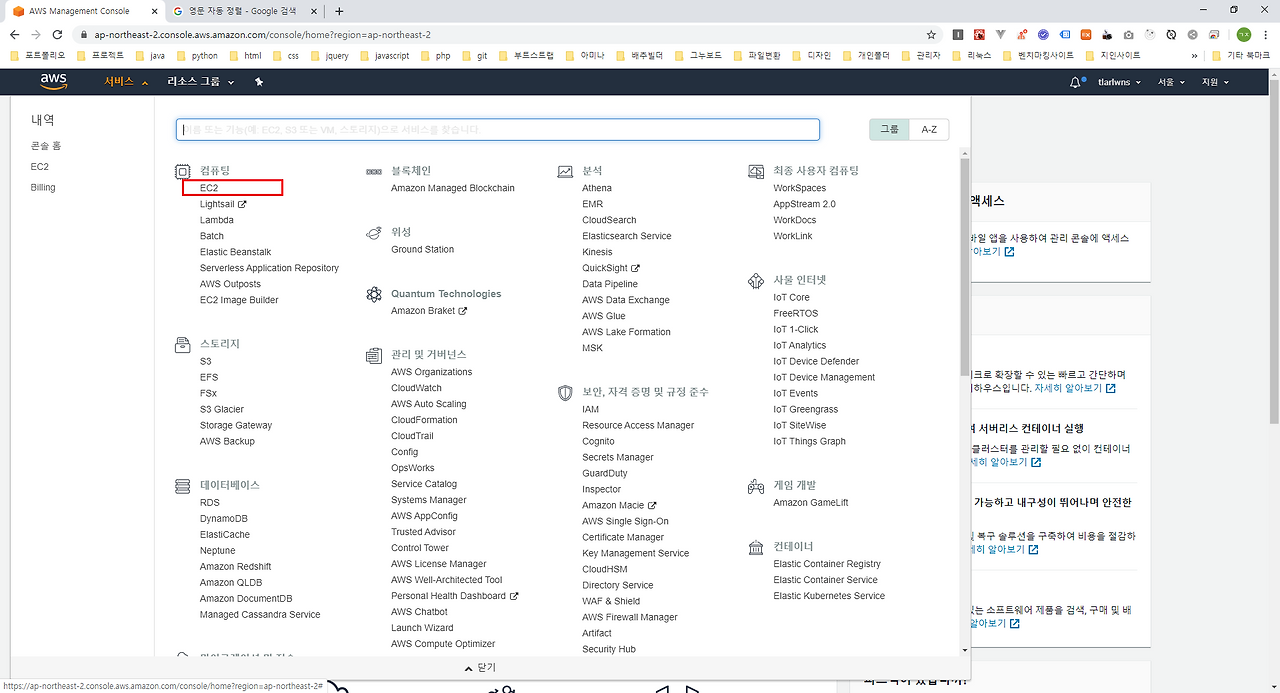This screenshot has width=1280, height=693.
Task: Bookmark this page with the star icon
Action: [931, 34]
